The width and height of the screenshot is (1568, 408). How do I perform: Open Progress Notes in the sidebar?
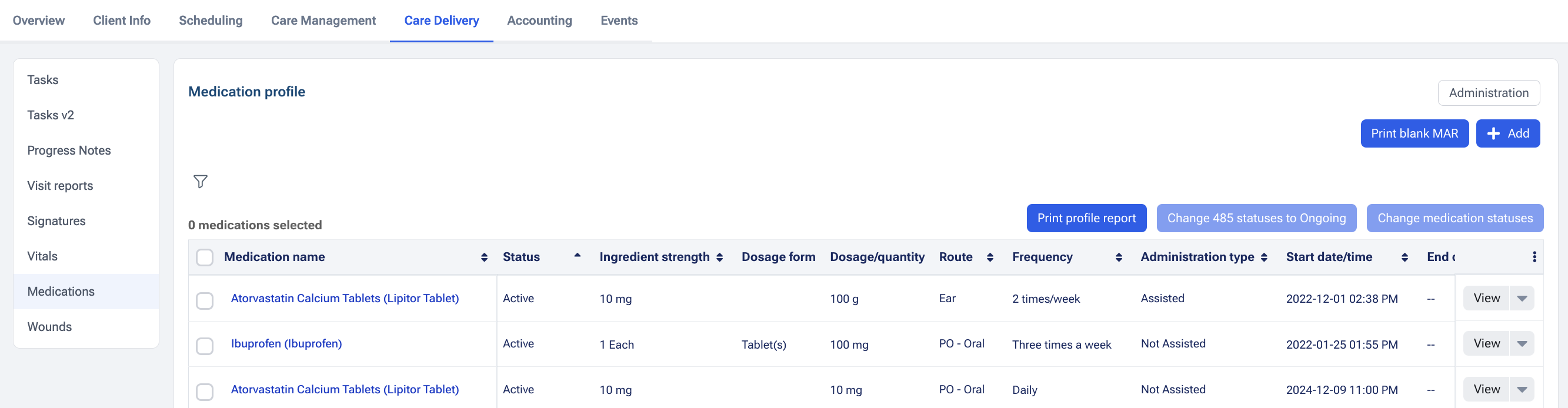[x=69, y=150]
